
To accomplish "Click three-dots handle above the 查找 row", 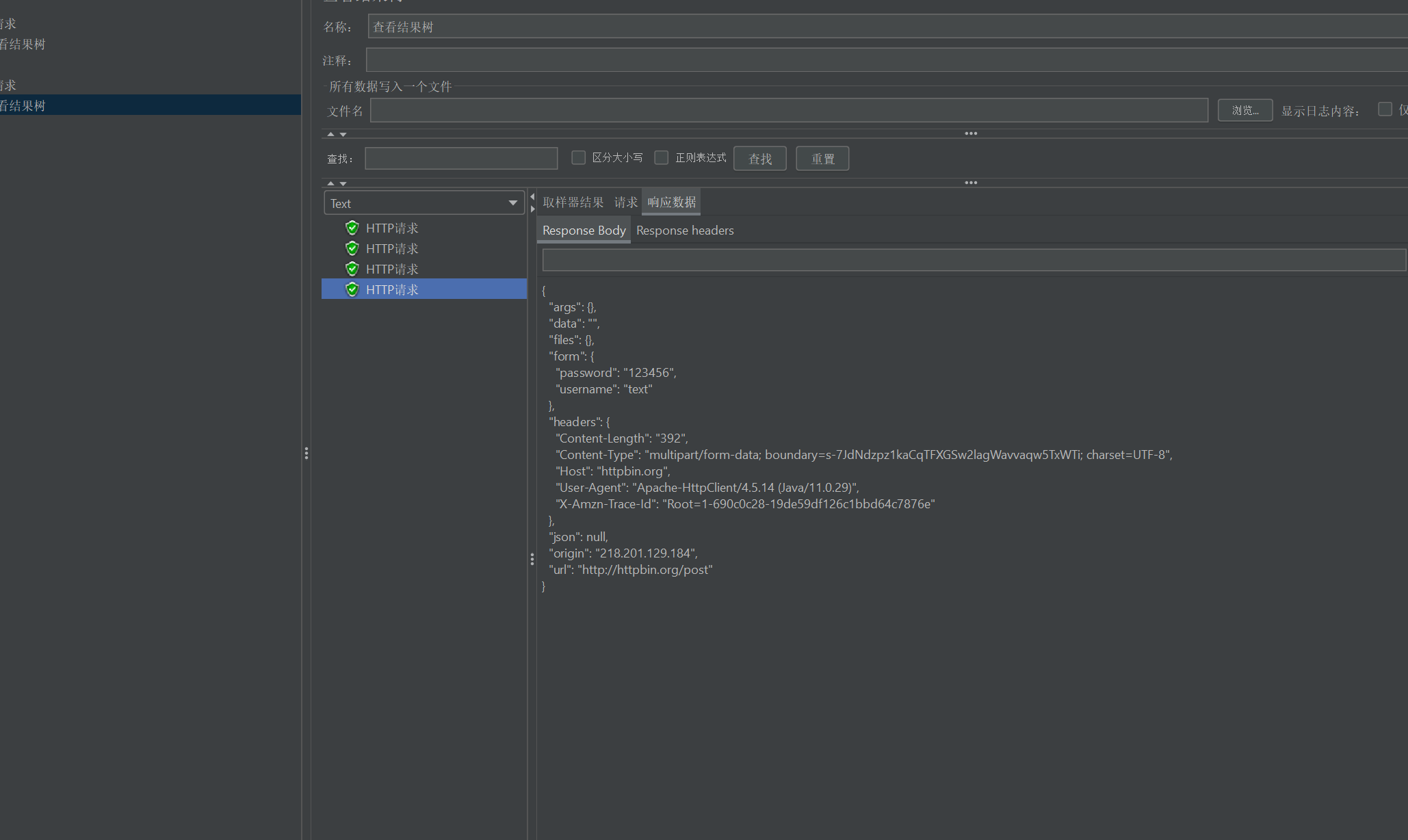I will (x=970, y=133).
